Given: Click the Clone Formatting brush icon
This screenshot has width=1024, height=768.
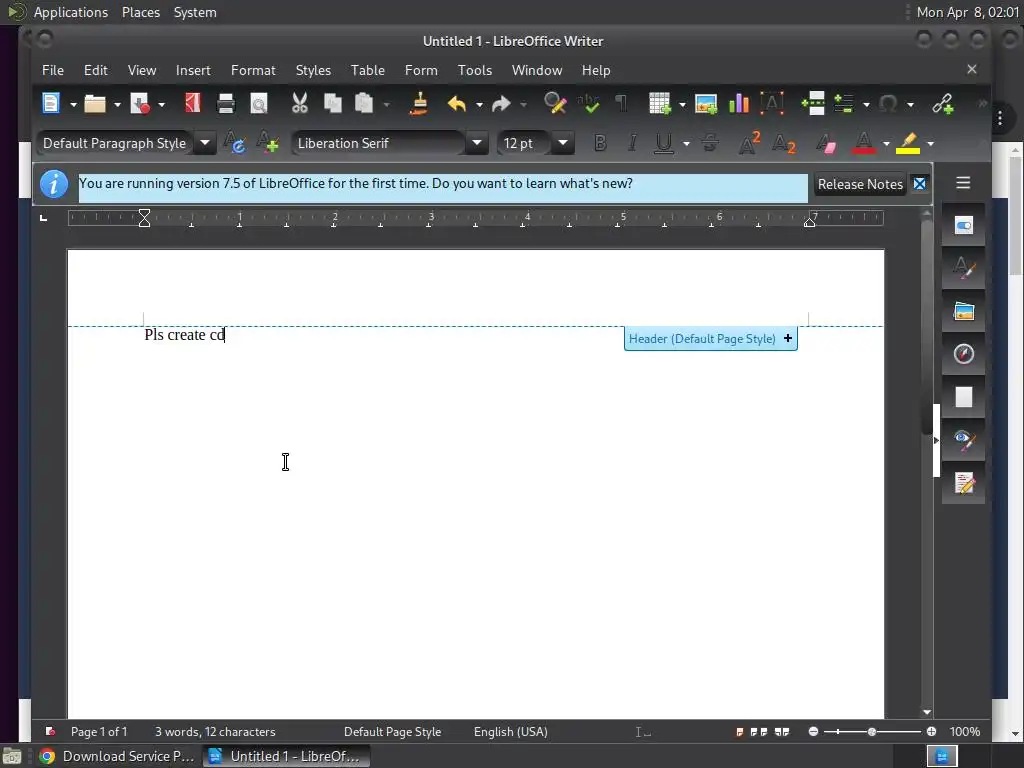Looking at the screenshot, I should coord(419,103).
